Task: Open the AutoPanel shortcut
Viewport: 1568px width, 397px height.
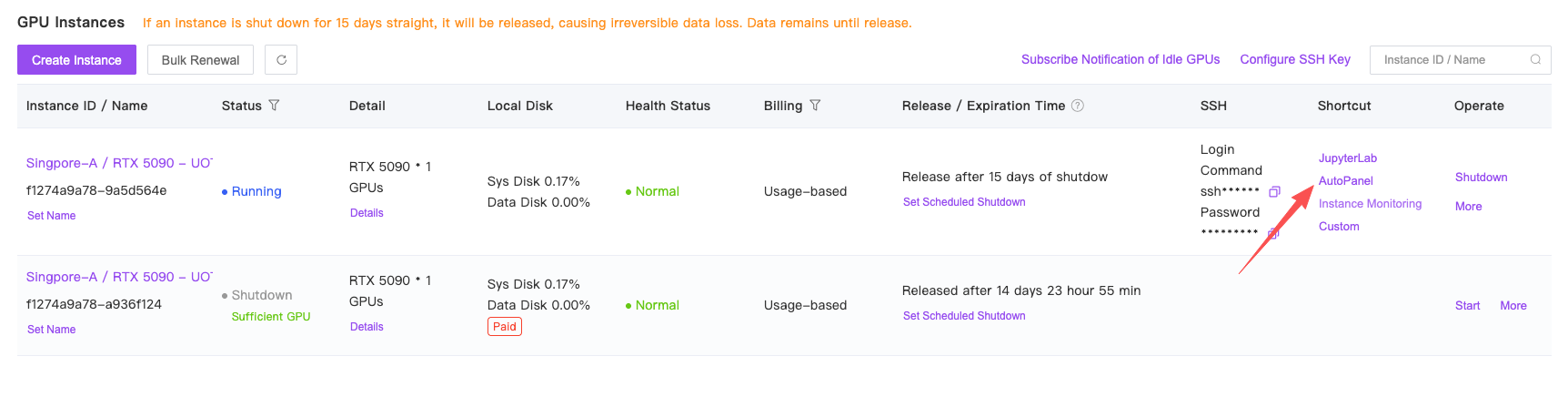Action: [1345, 181]
